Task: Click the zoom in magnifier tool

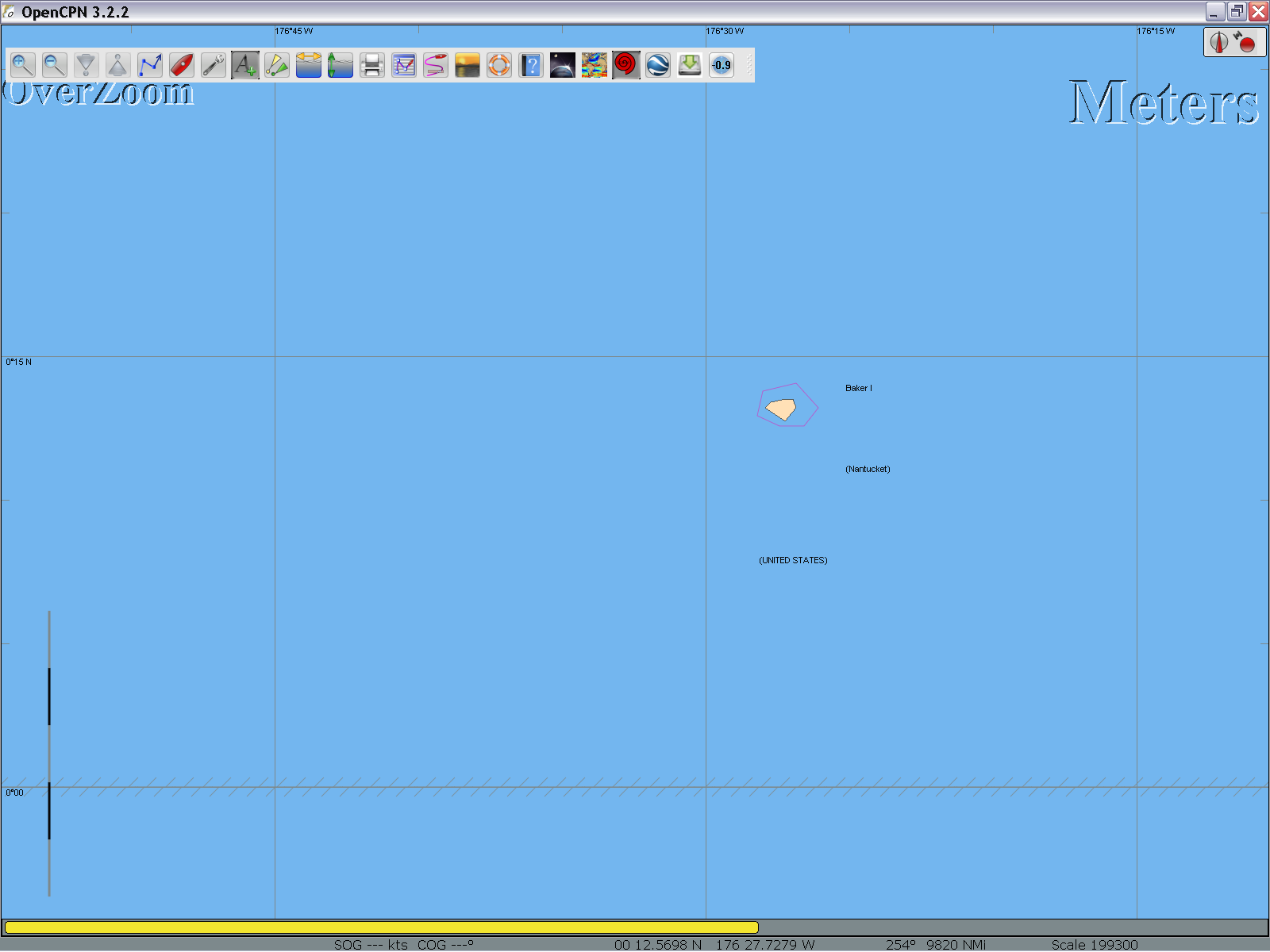Action: (23, 65)
